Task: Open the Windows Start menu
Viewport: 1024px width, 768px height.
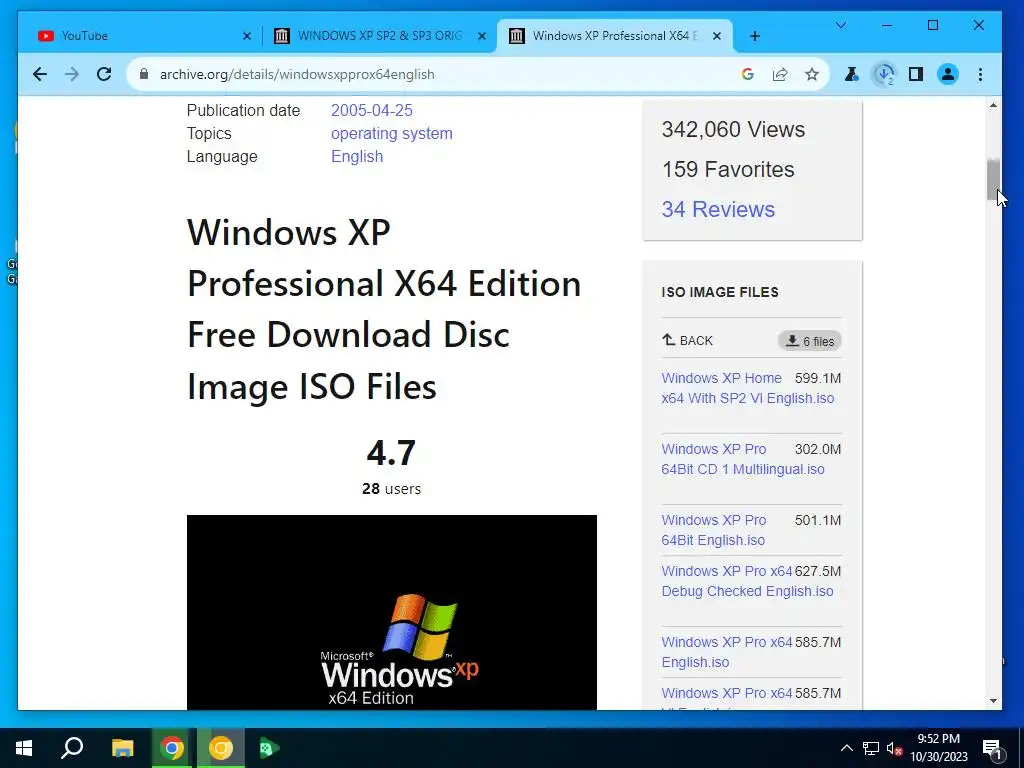Action: pyautogui.click(x=24, y=748)
